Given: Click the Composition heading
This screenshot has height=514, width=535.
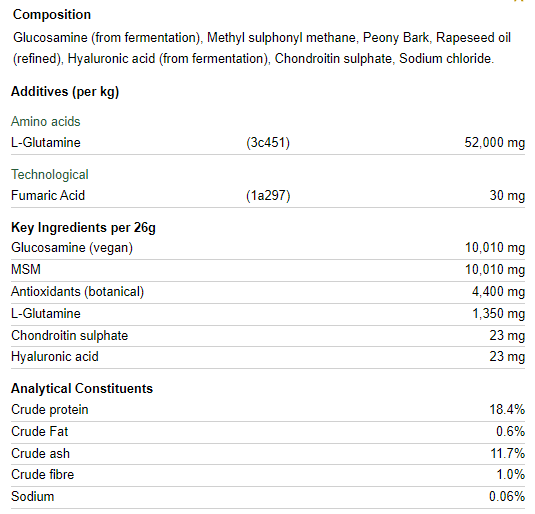Looking at the screenshot, I should 52,15.
